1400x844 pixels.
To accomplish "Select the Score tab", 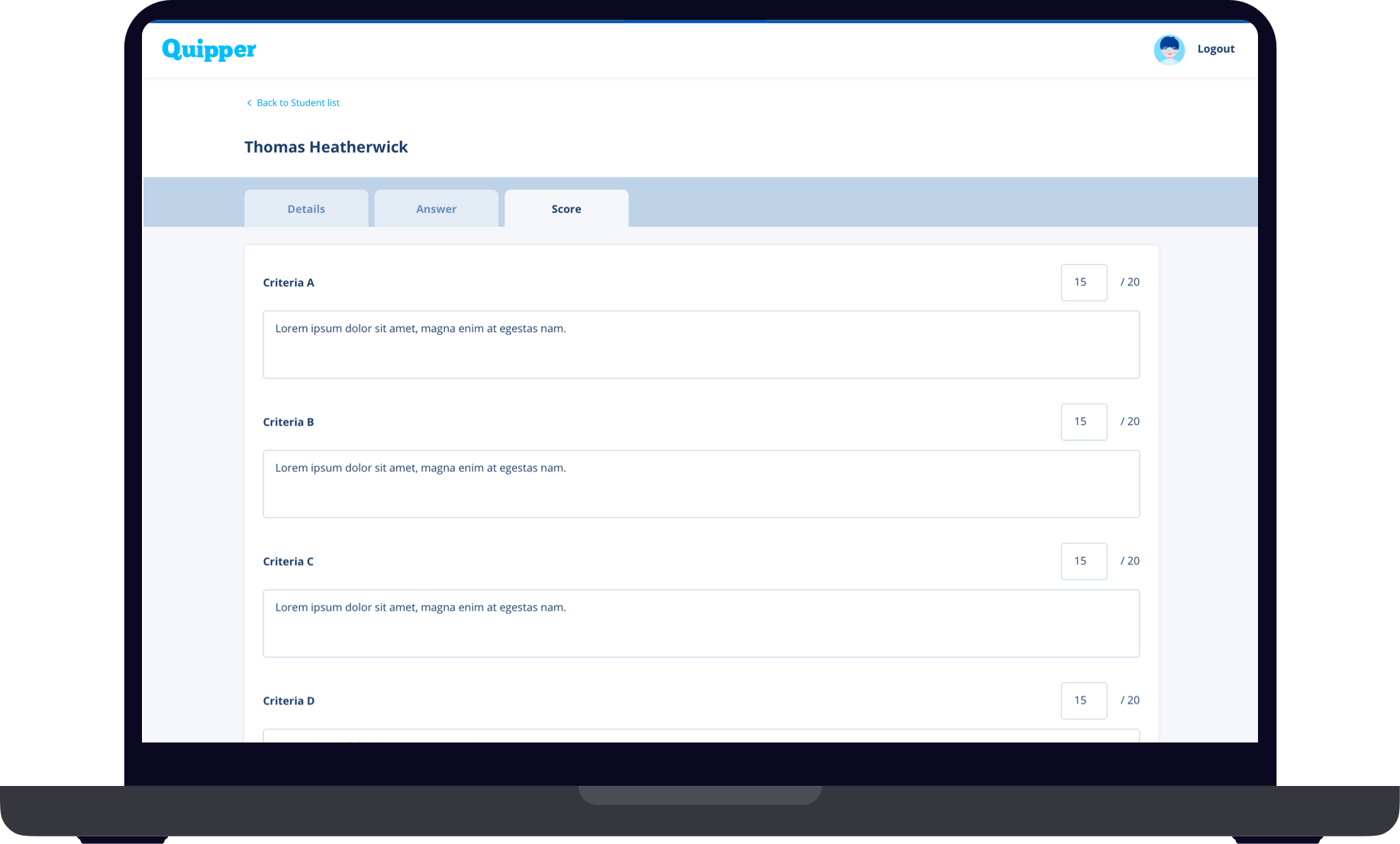I will click(566, 209).
